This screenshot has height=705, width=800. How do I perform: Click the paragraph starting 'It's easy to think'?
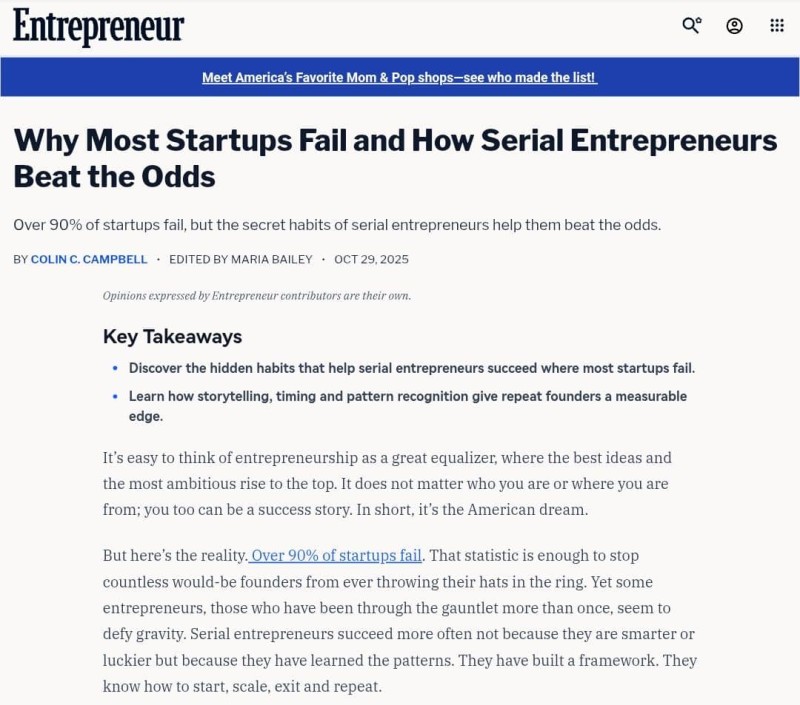(387, 483)
